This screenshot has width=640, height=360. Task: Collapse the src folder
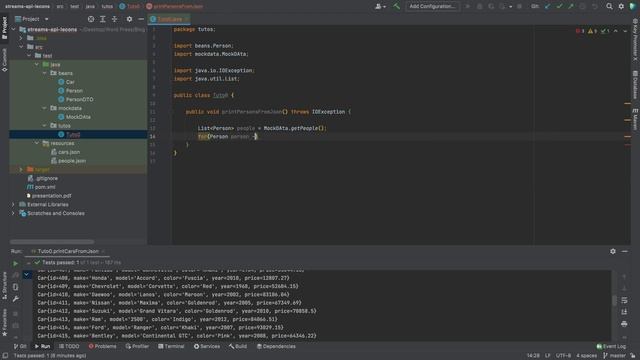pyautogui.click(x=21, y=47)
